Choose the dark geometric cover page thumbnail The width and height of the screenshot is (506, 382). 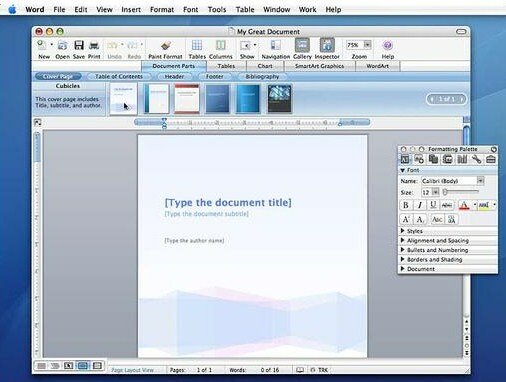click(279, 99)
